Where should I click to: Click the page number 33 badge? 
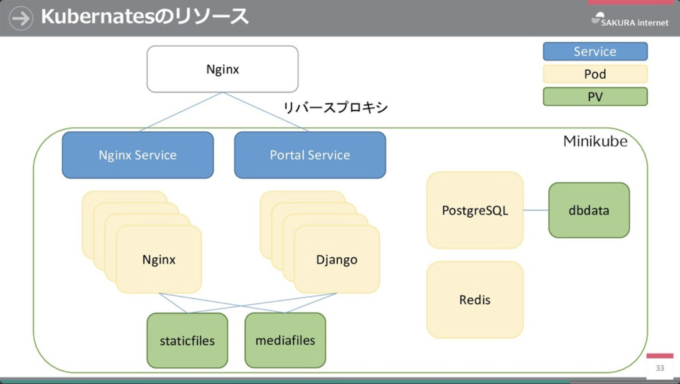click(x=660, y=366)
